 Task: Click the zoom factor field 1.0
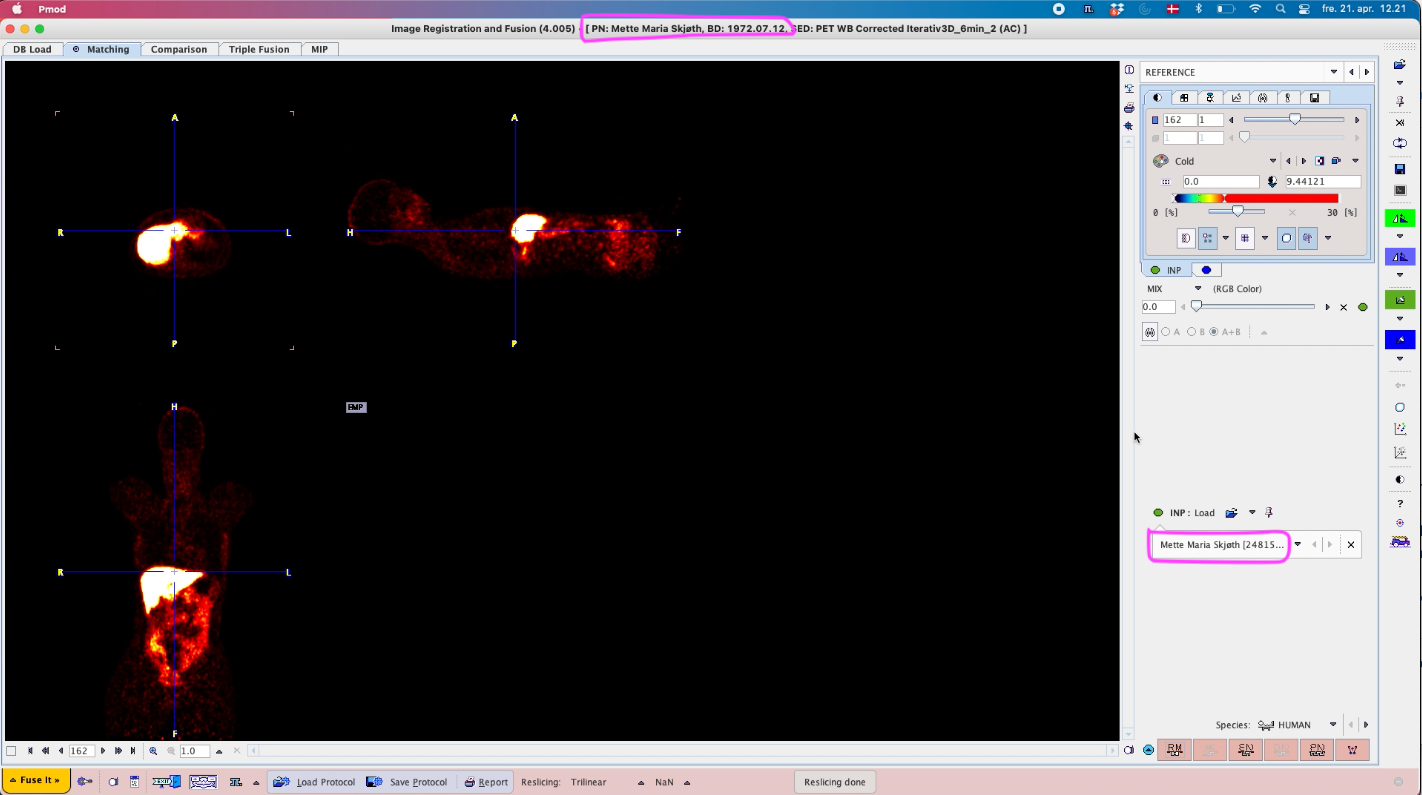click(195, 751)
